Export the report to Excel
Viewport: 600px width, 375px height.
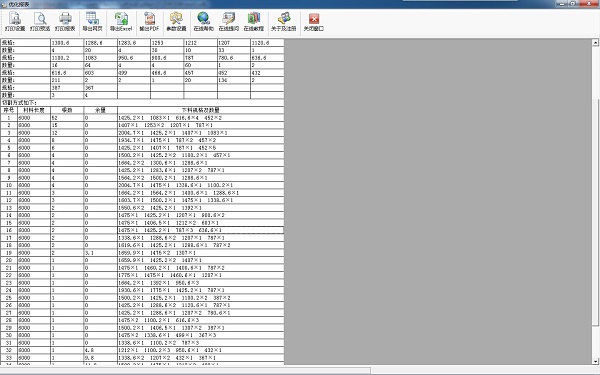point(121,22)
